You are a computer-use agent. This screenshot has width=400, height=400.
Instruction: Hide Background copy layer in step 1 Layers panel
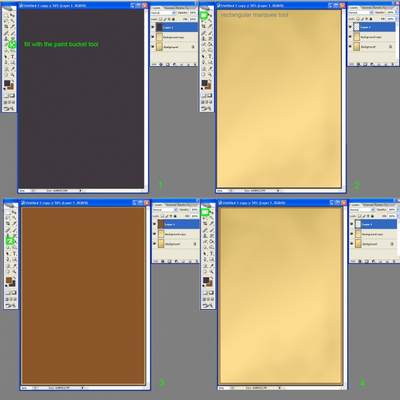click(x=153, y=37)
